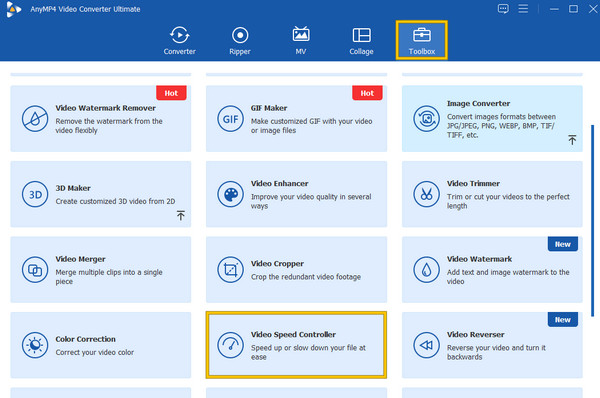The image size is (600, 398).
Task: Click the AnyMP4 app logo
Action: (13, 9)
